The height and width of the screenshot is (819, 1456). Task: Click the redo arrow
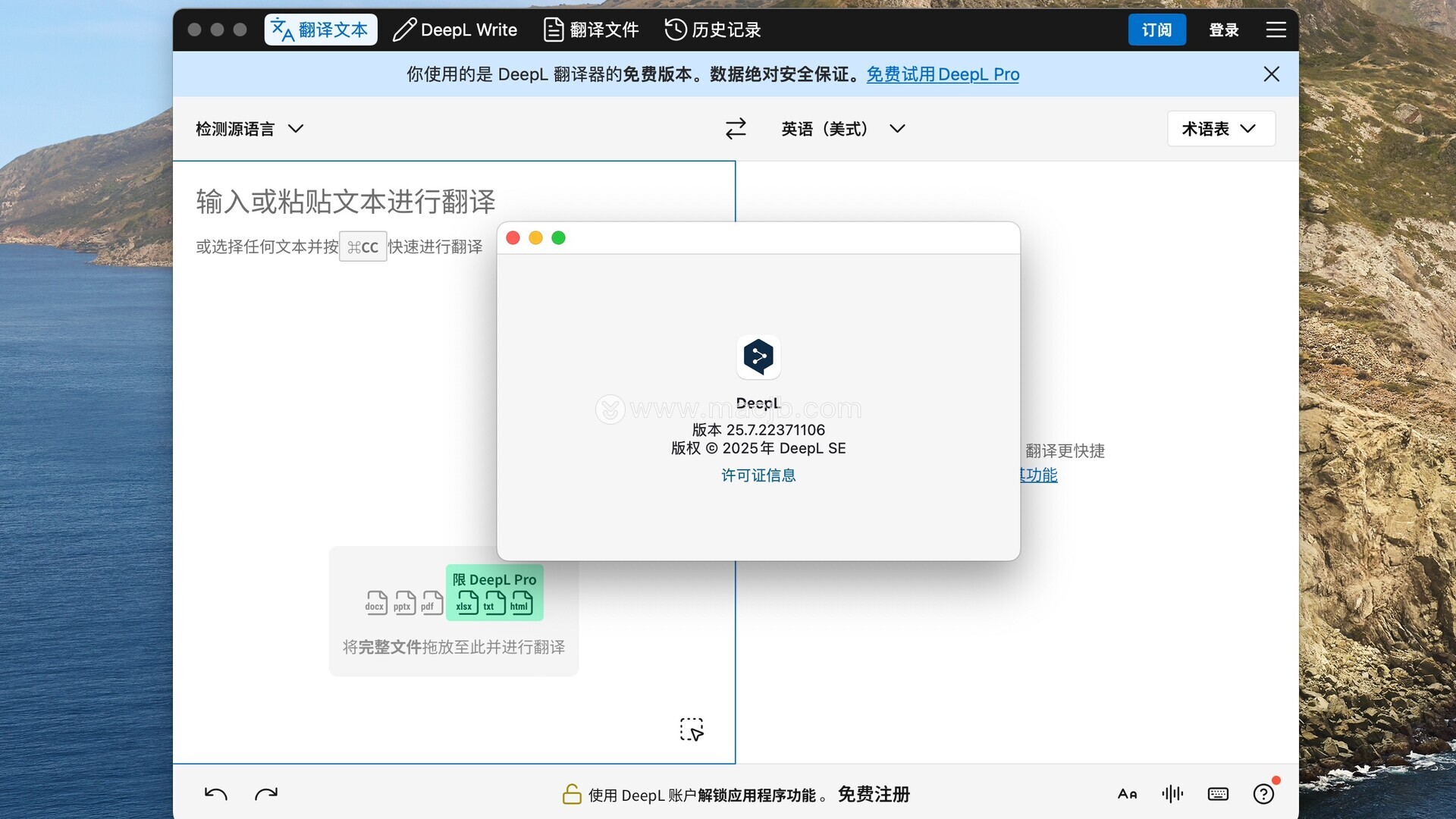pyautogui.click(x=266, y=794)
